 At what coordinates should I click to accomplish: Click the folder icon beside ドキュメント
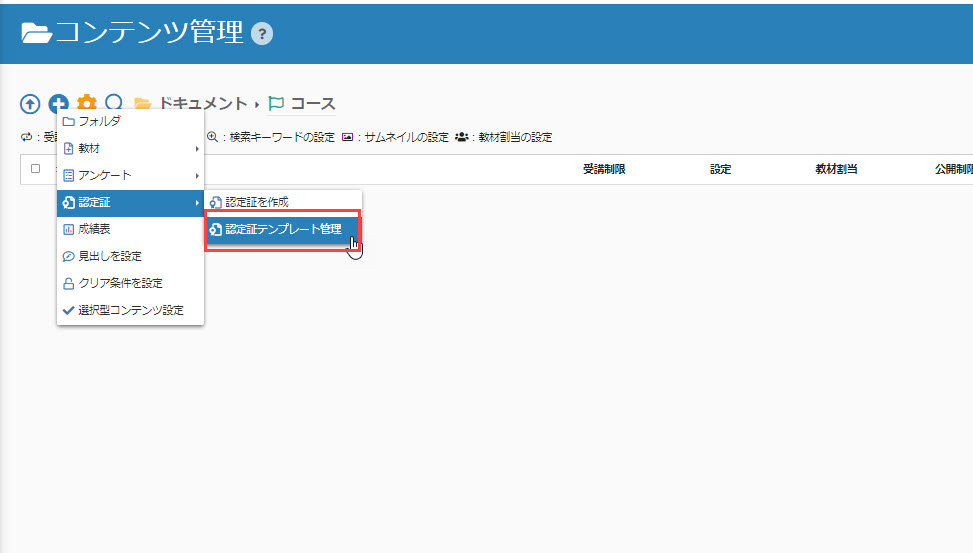[143, 104]
